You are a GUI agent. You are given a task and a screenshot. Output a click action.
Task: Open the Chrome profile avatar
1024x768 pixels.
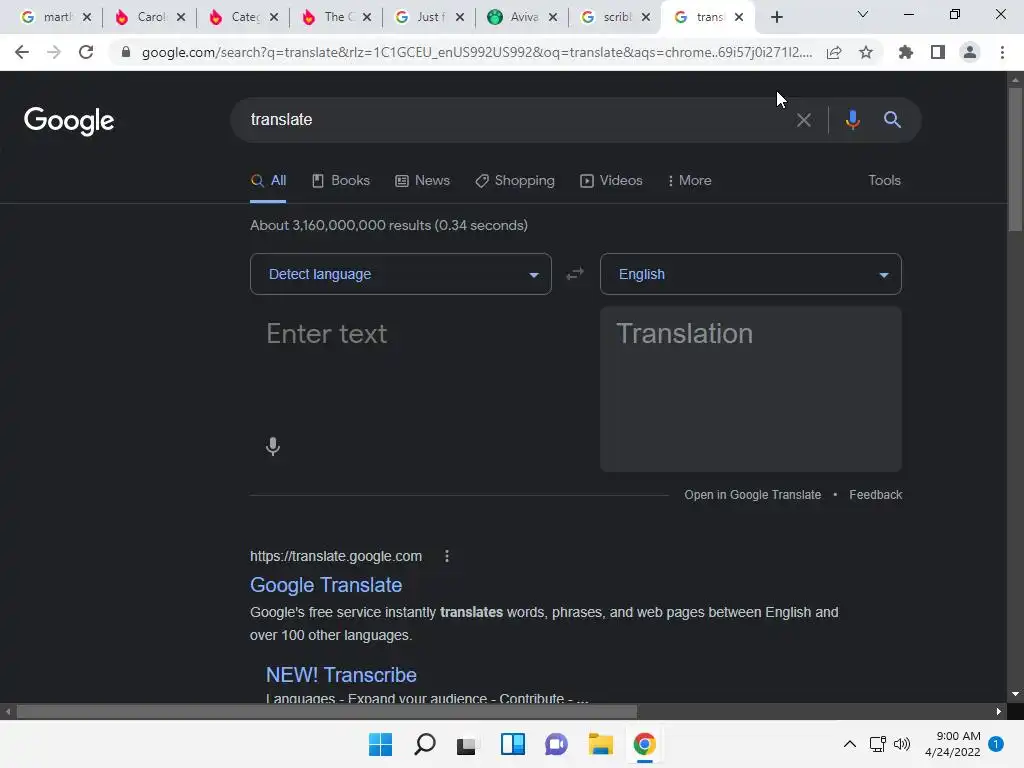click(970, 52)
